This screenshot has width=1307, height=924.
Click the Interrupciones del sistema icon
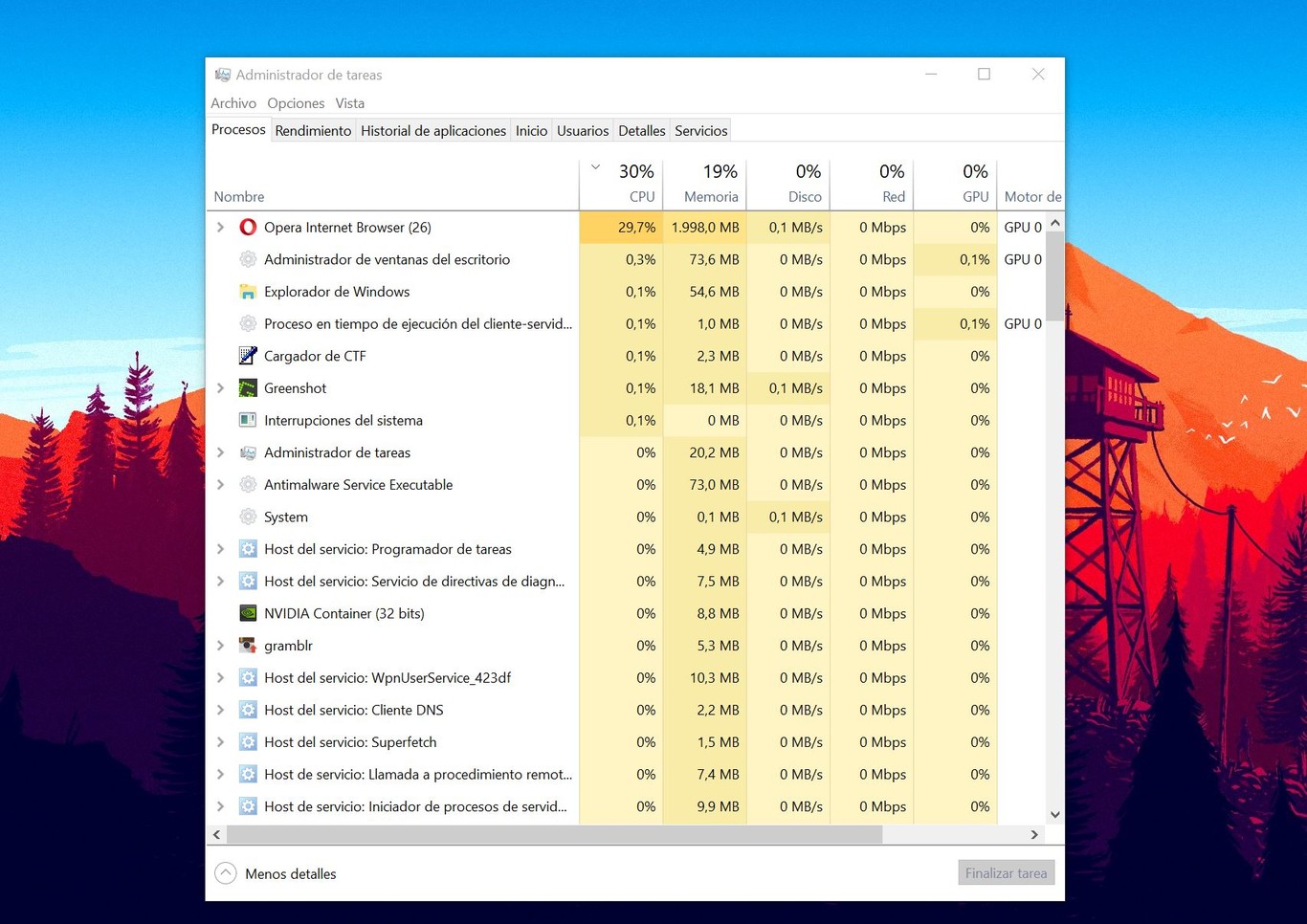(x=248, y=420)
